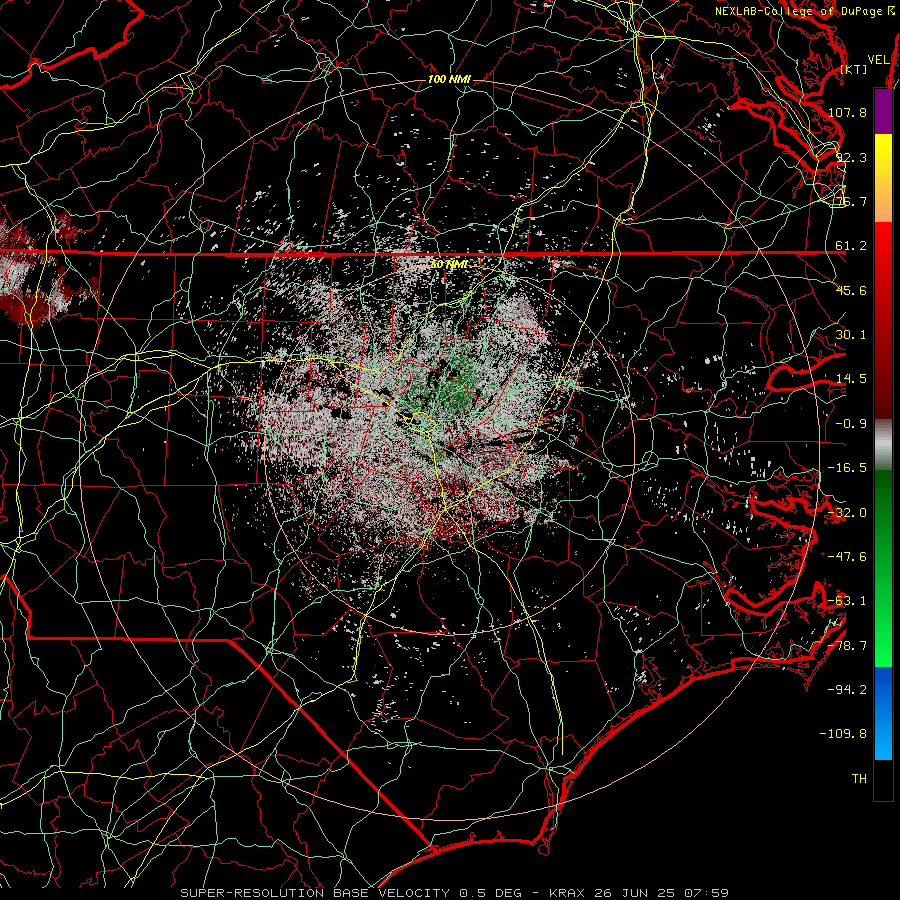
Task: Select the 76.7 velocity scale value
Action: tap(851, 201)
